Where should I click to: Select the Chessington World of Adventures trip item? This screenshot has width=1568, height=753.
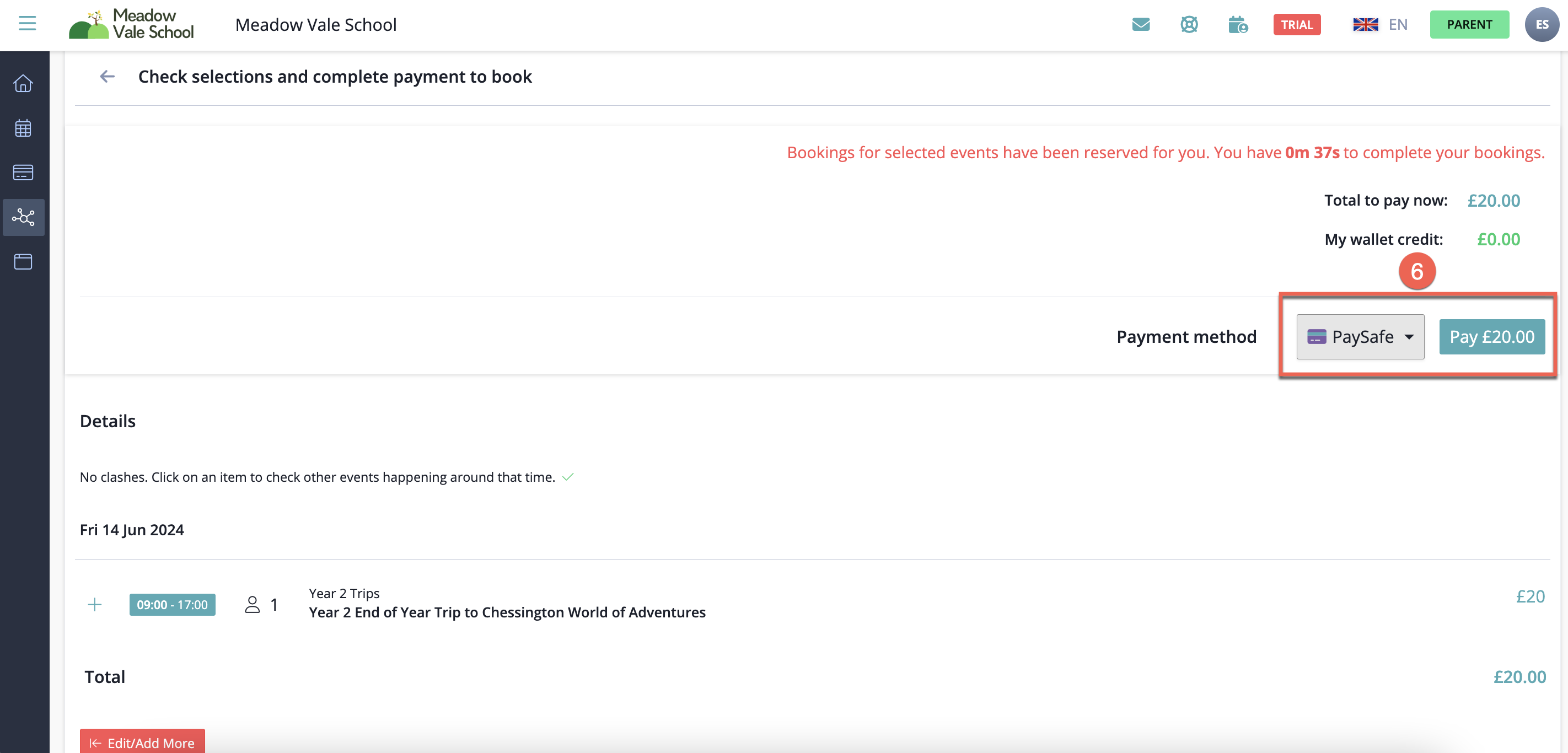(507, 612)
